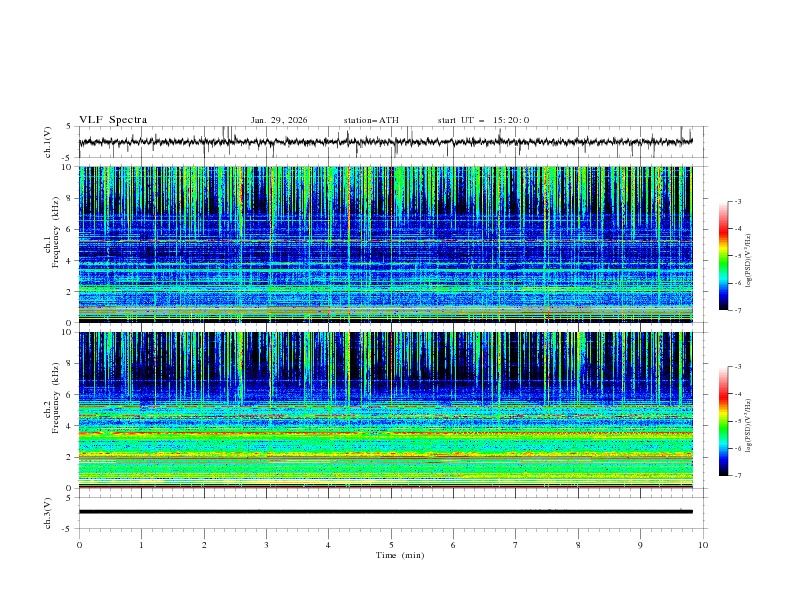Click the ch.2 spectrogram plot
792x612 pixels.
tap(390, 410)
